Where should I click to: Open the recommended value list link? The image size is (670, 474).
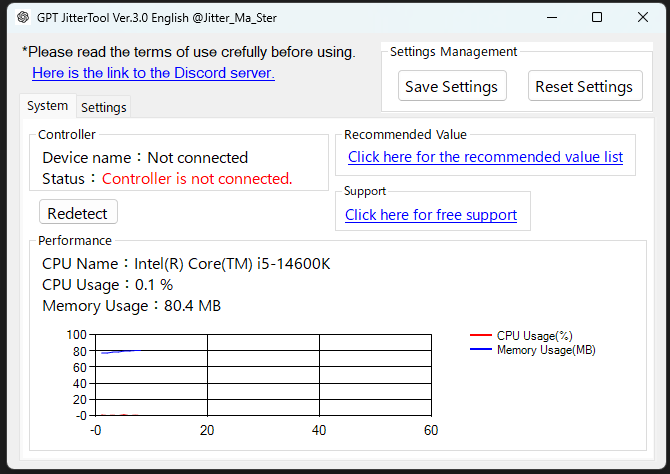pos(485,157)
